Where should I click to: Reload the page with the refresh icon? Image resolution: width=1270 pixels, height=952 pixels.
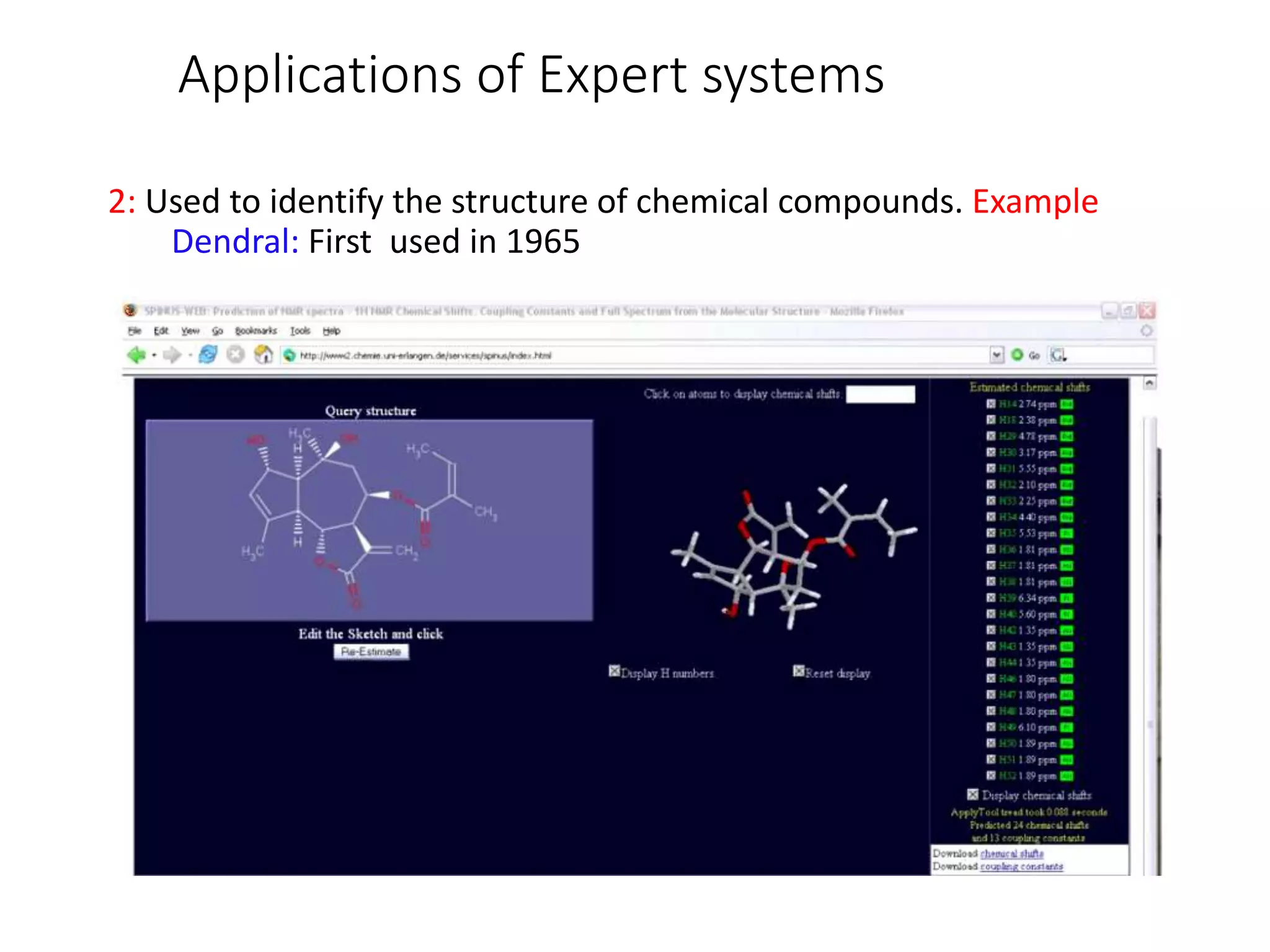[208, 355]
